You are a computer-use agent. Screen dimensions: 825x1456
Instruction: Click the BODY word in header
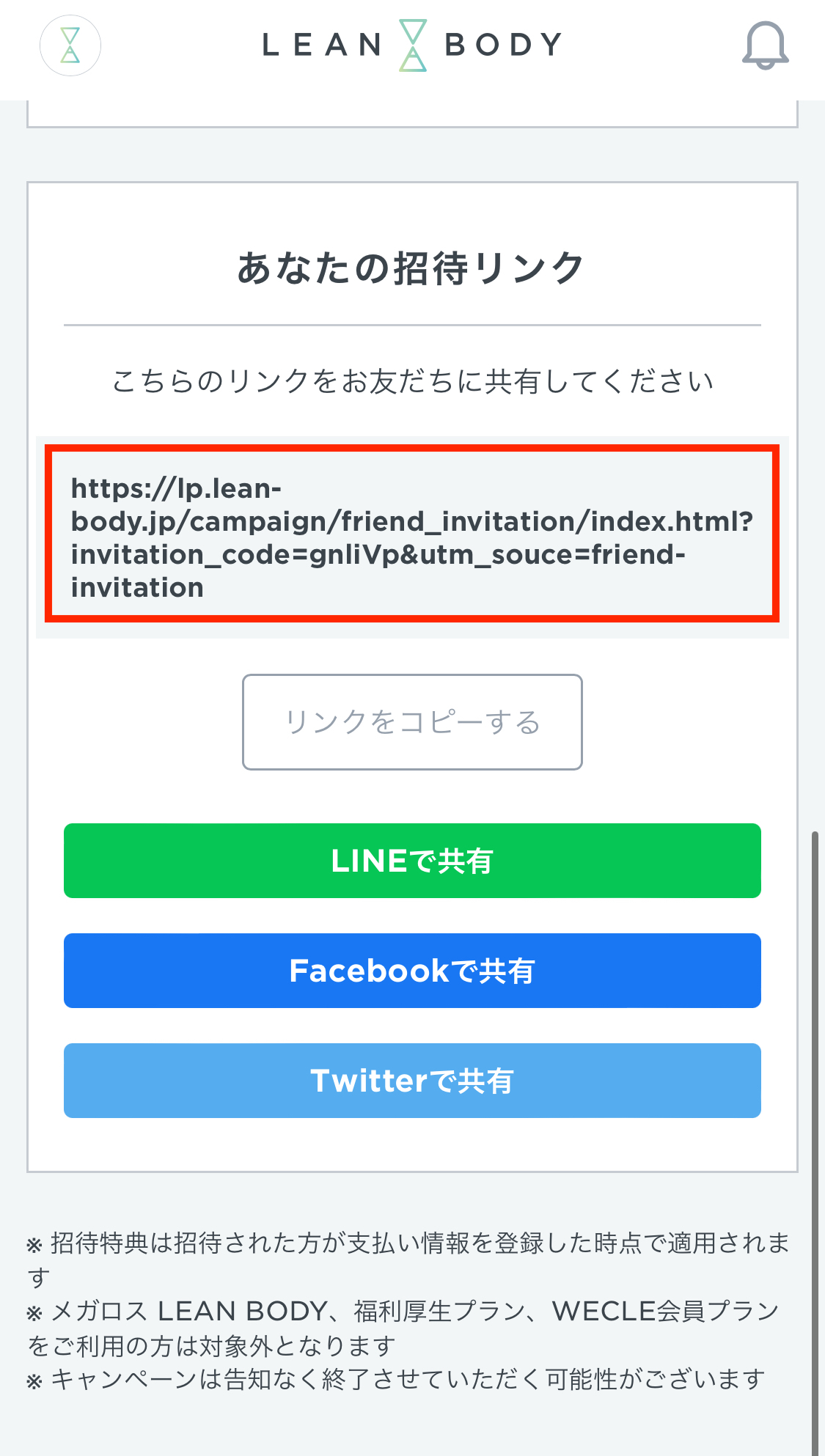[x=503, y=45]
